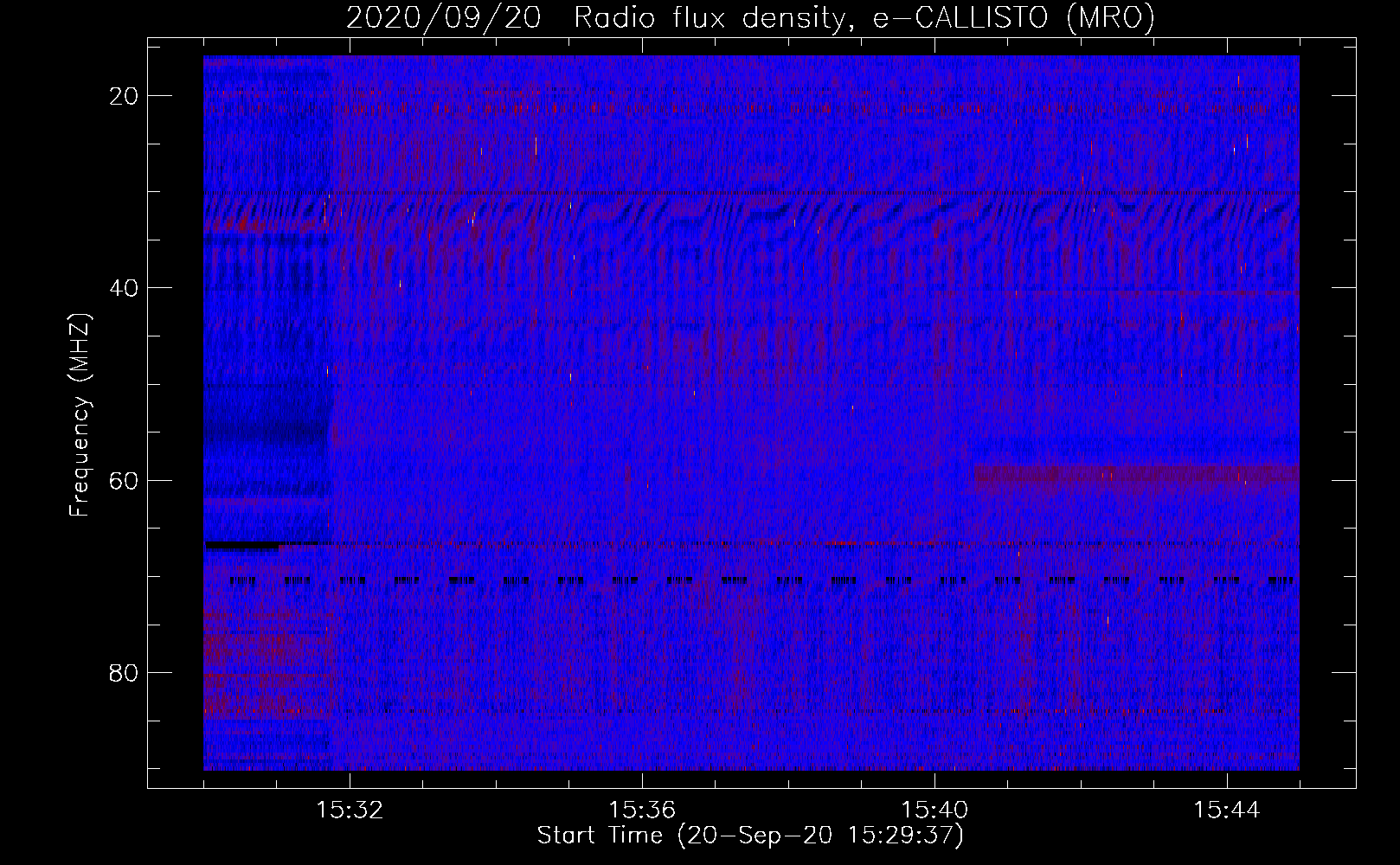Click the 60 MHz frequency tick label
The width and height of the screenshot is (1400, 865).
125,480
